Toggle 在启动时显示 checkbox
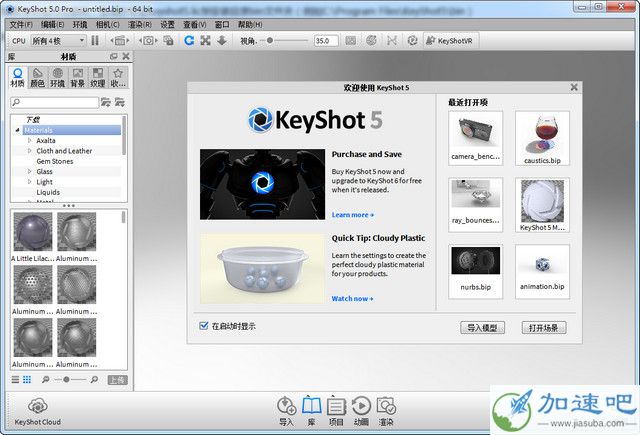 click(204, 326)
